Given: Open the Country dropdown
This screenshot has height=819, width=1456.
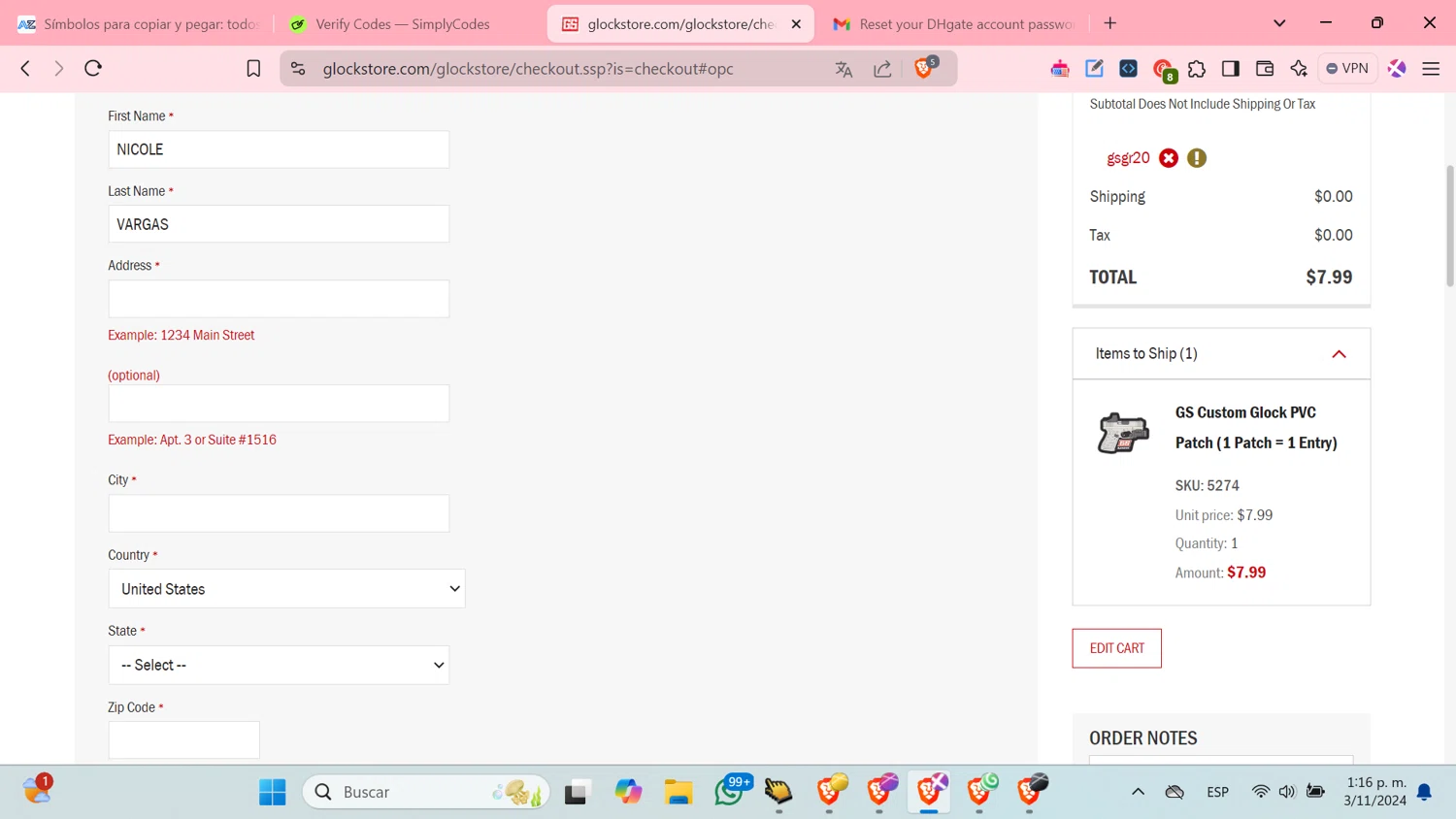Looking at the screenshot, I should (286, 589).
